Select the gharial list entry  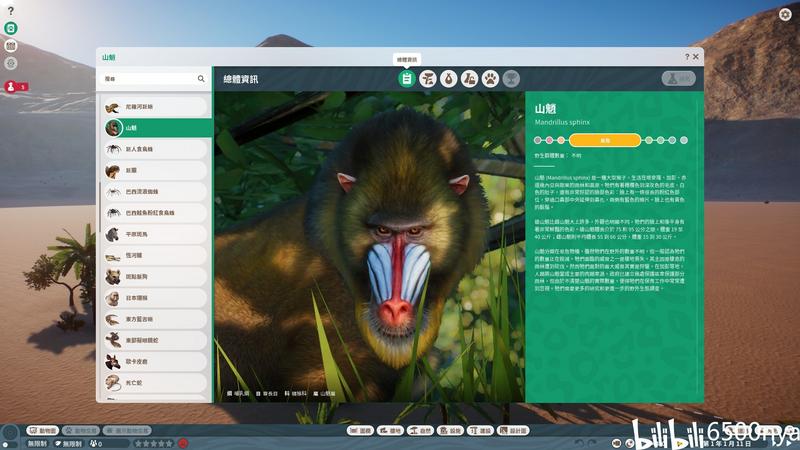[156, 255]
